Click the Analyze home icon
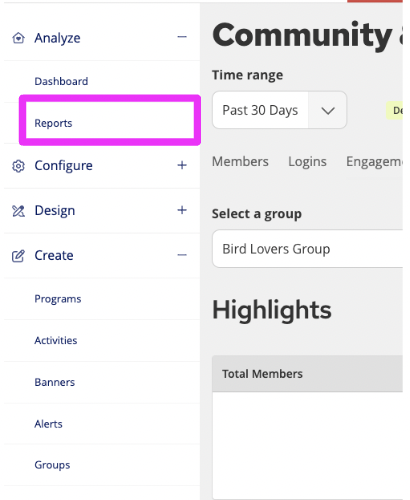Screen dimensions: 410x500 coord(18,38)
